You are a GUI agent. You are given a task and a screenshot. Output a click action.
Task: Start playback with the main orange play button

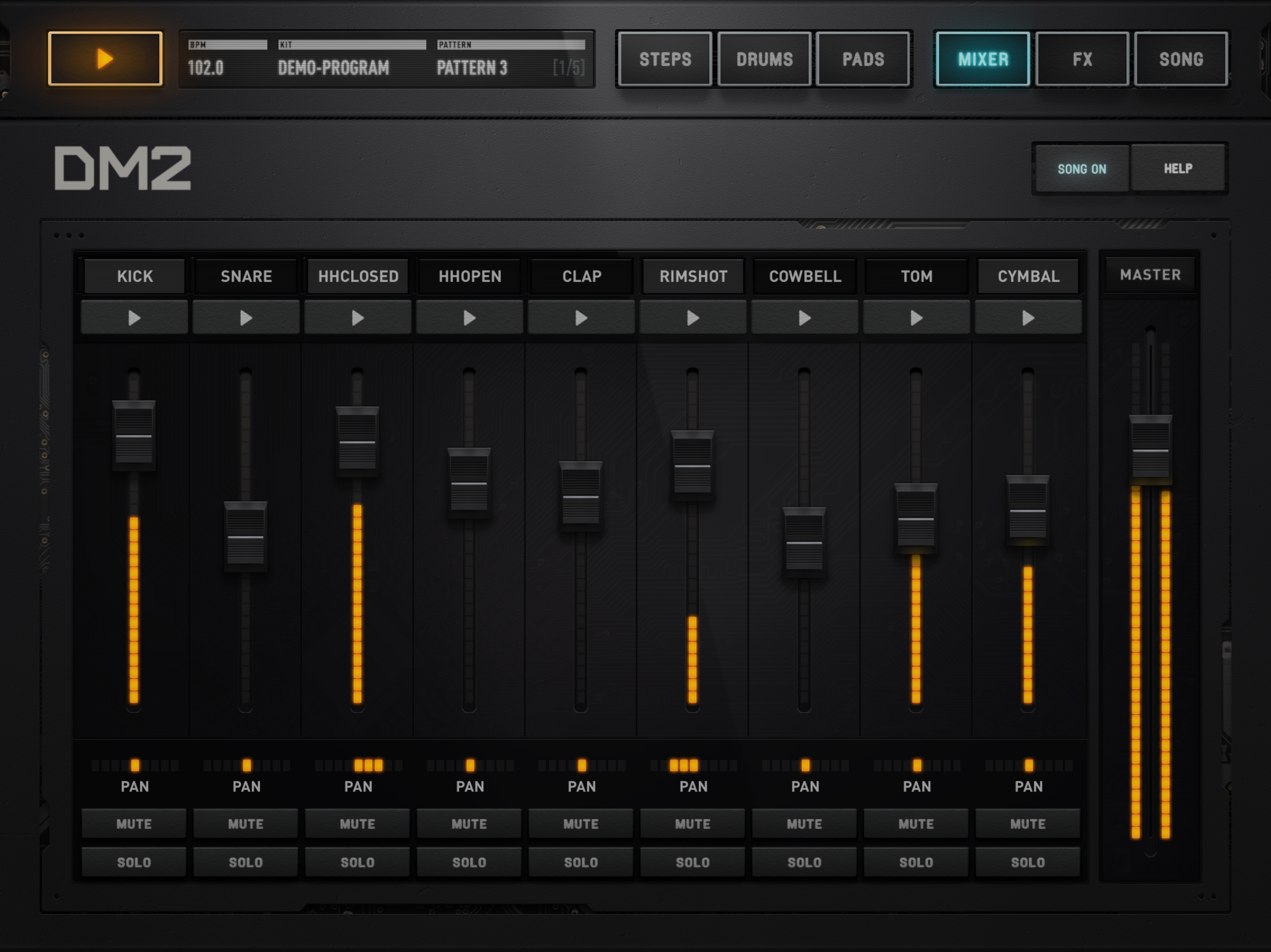(105, 59)
